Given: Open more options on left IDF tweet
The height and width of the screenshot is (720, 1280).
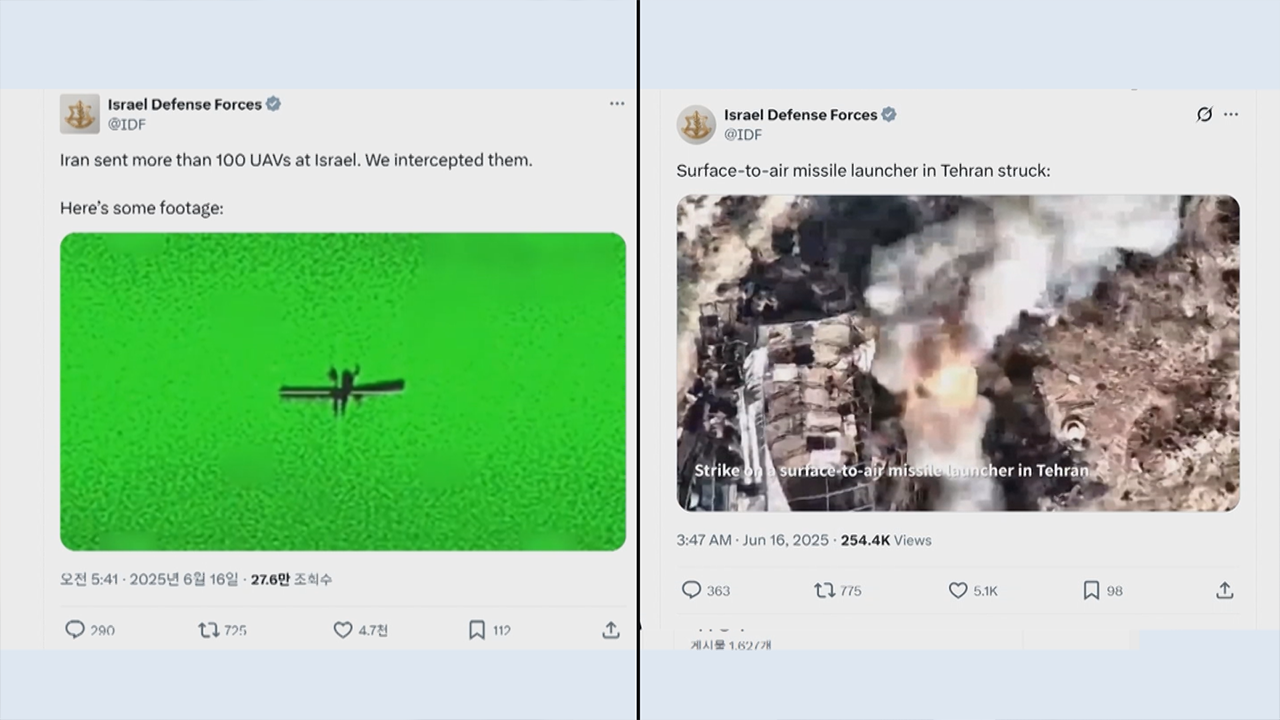Looking at the screenshot, I should [x=617, y=103].
